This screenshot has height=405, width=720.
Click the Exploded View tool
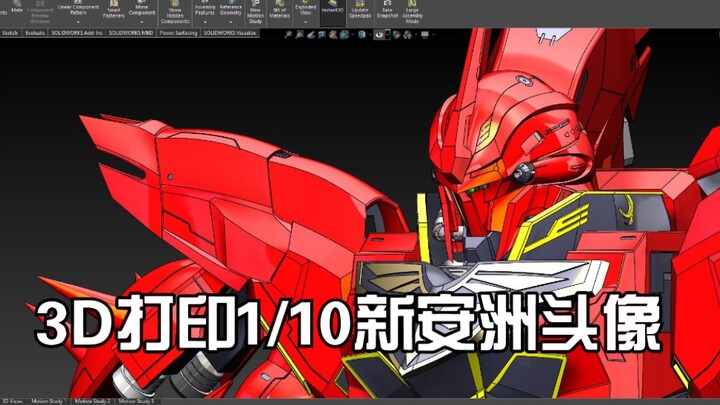305,9
